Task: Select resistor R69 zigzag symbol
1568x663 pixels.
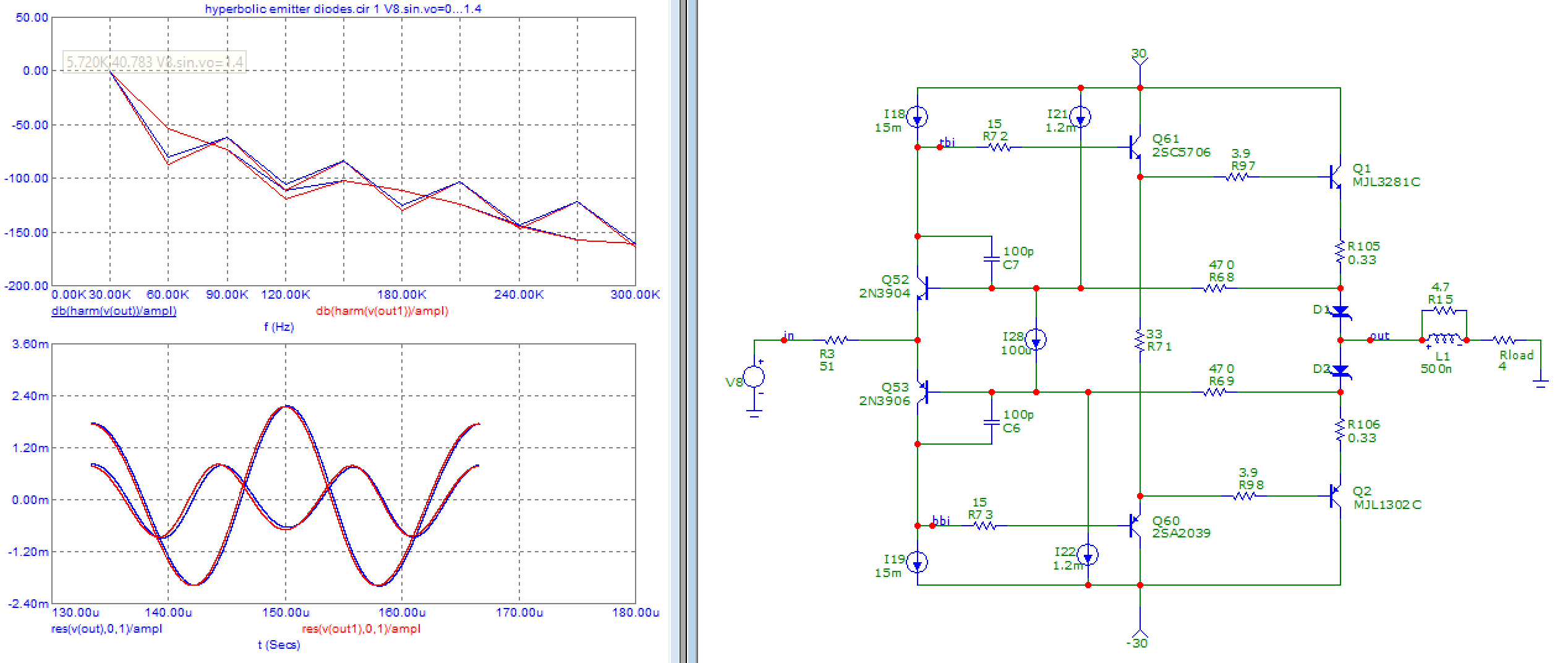Action: [x=1214, y=392]
